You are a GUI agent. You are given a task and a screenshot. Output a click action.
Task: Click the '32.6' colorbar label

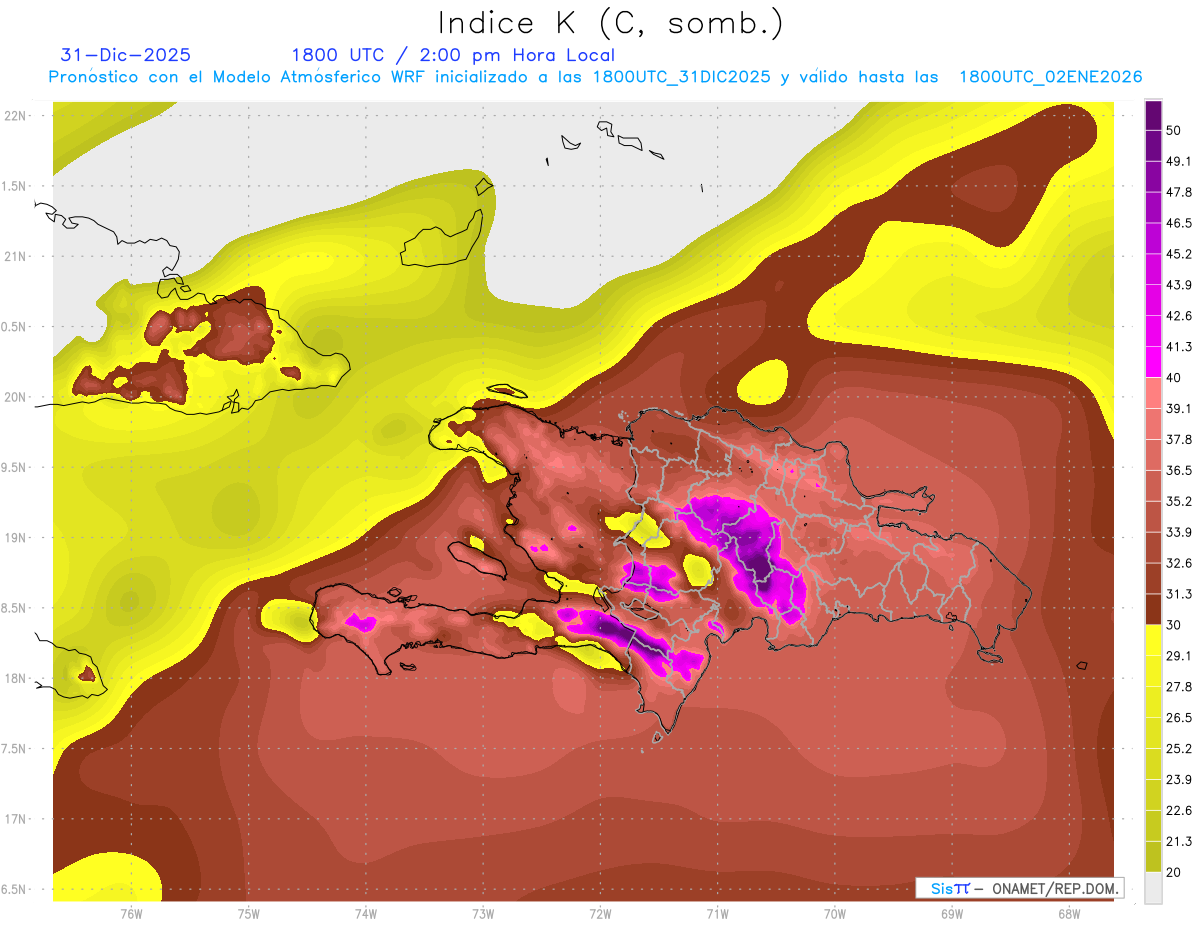1178,563
